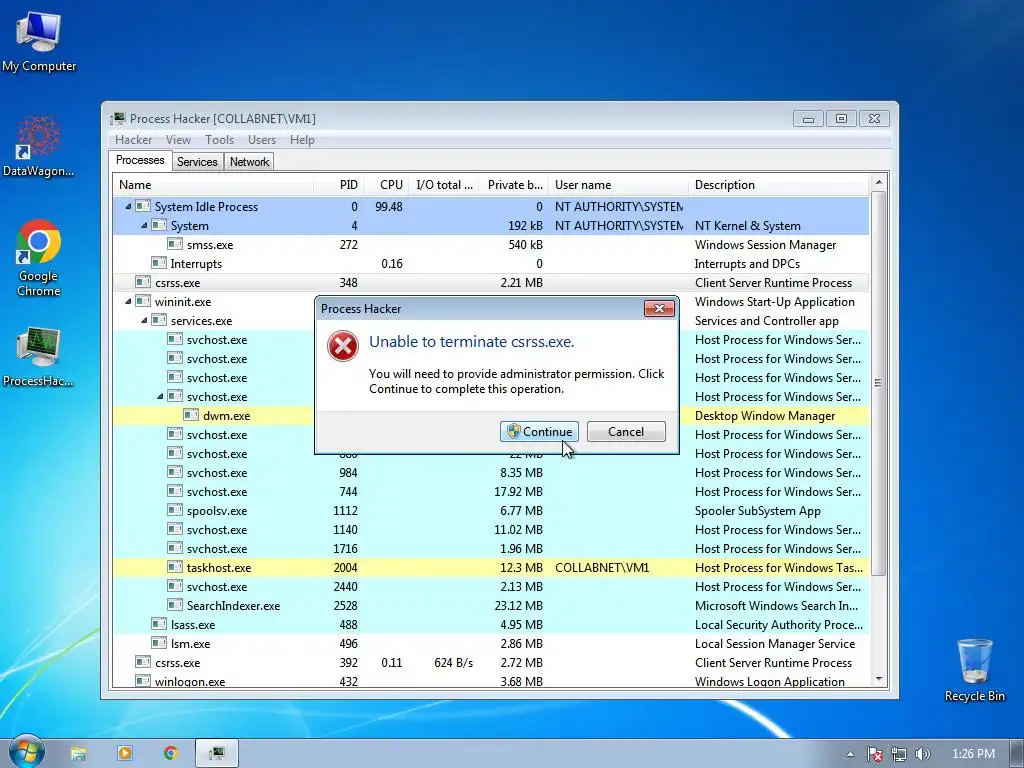Click the 1:26 PM taskbar clock
The image size is (1024, 768).
[974, 754]
